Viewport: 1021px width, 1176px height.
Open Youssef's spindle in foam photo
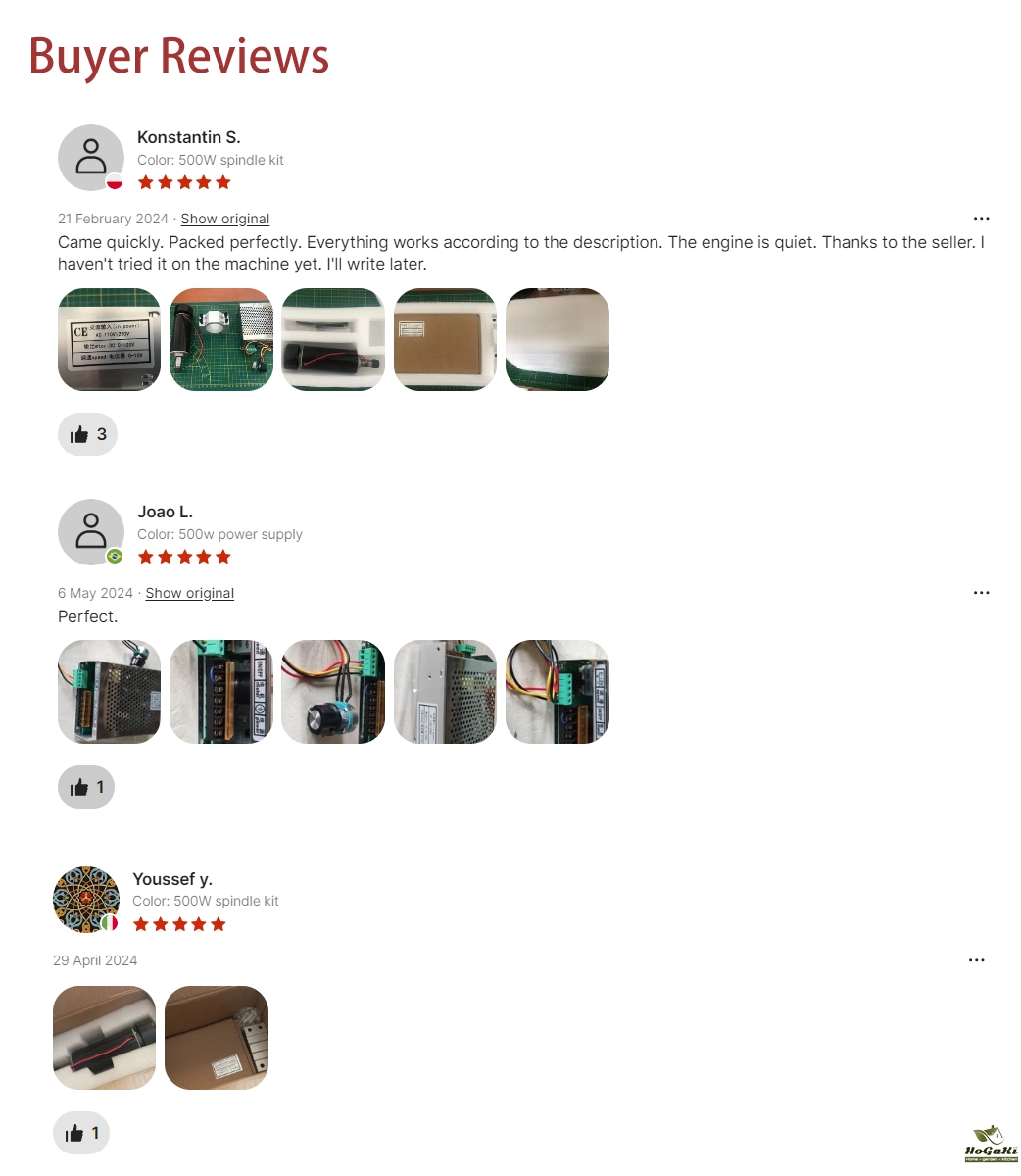click(x=104, y=1038)
